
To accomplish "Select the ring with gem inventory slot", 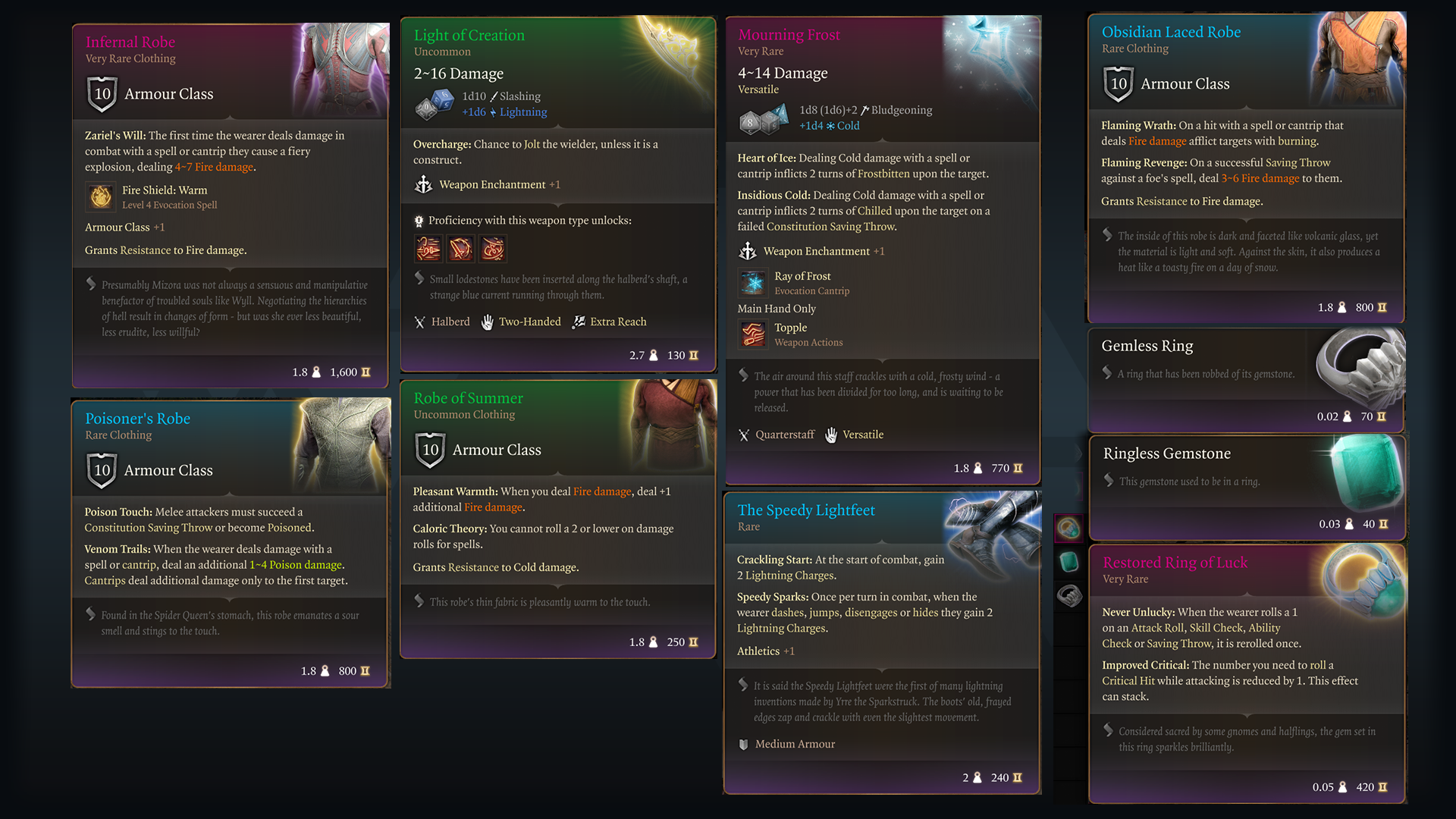I will (1069, 528).
